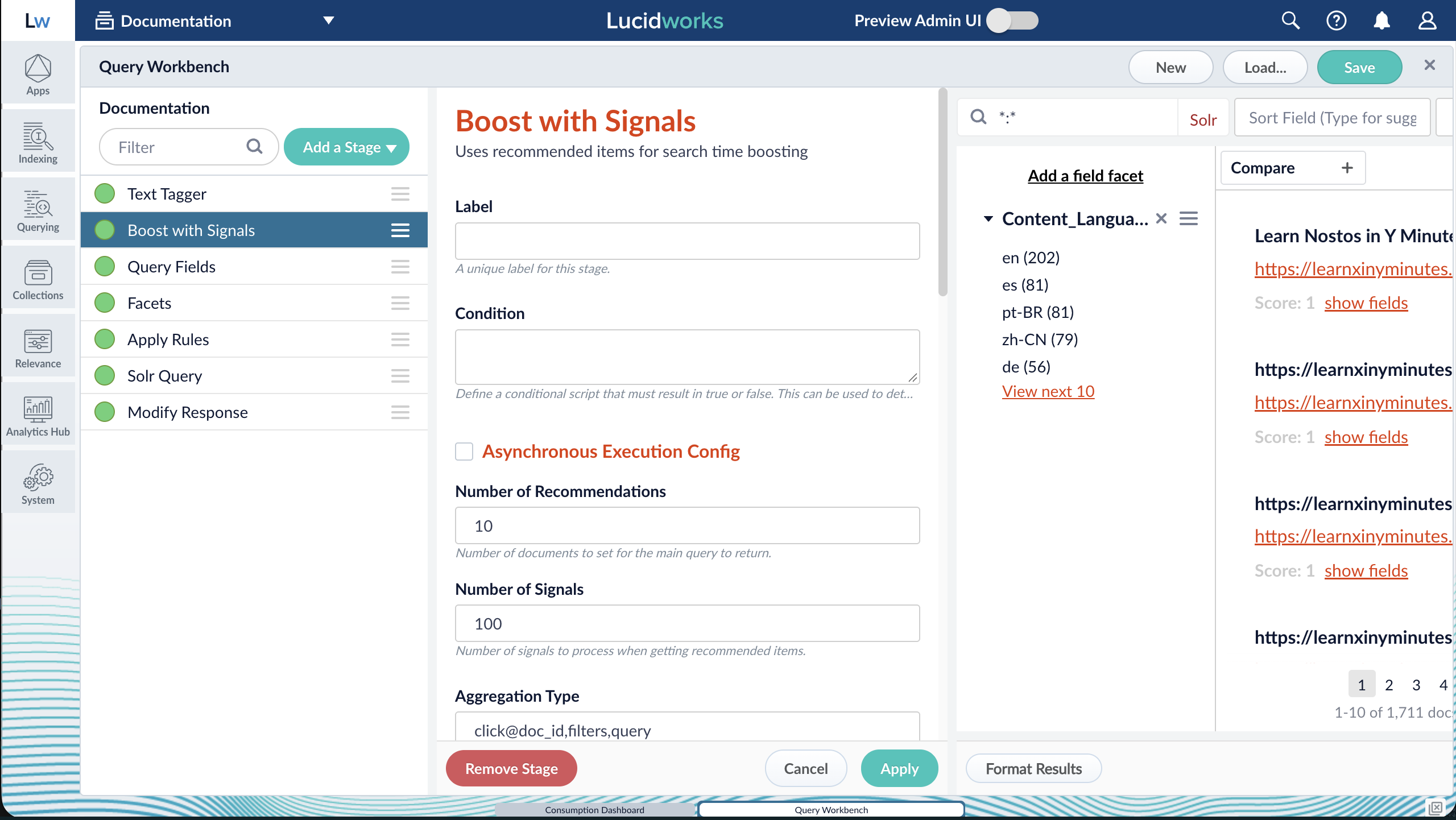Click the Save button
This screenshot has height=820, width=1456.
(x=1359, y=67)
